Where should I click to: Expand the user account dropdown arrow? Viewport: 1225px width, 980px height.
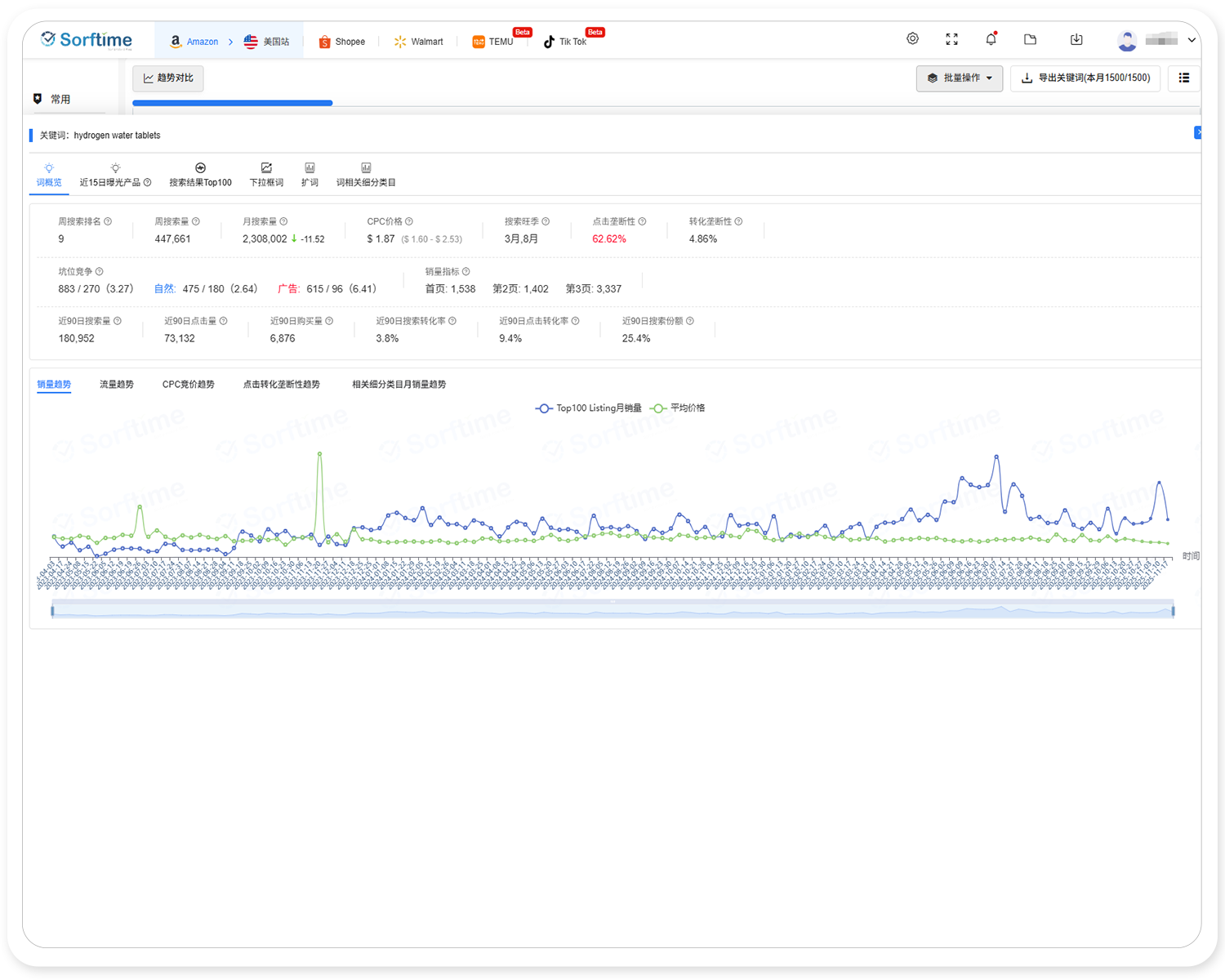pos(1192,40)
